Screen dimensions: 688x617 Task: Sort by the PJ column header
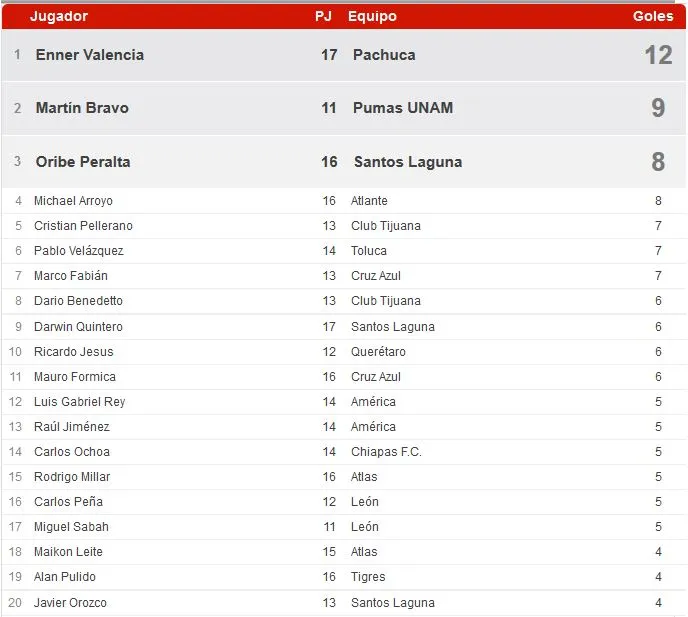click(x=323, y=16)
